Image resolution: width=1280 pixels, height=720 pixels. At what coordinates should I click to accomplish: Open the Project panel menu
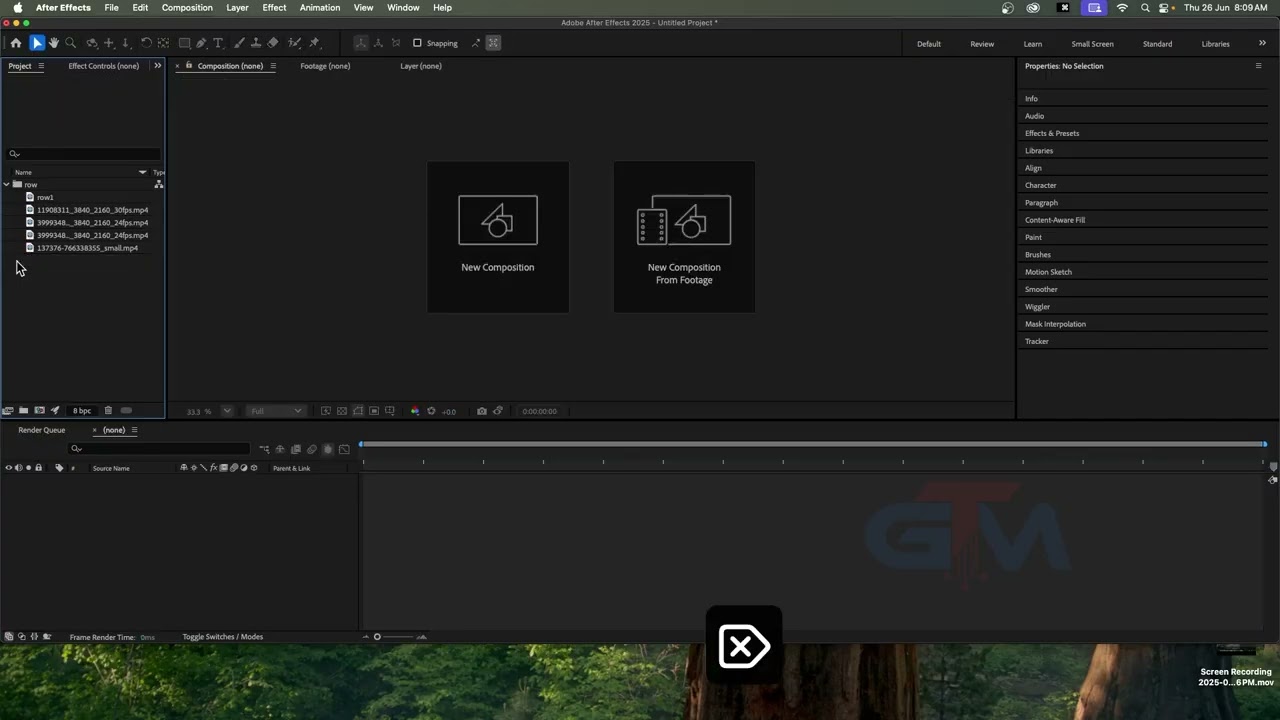coord(41,66)
